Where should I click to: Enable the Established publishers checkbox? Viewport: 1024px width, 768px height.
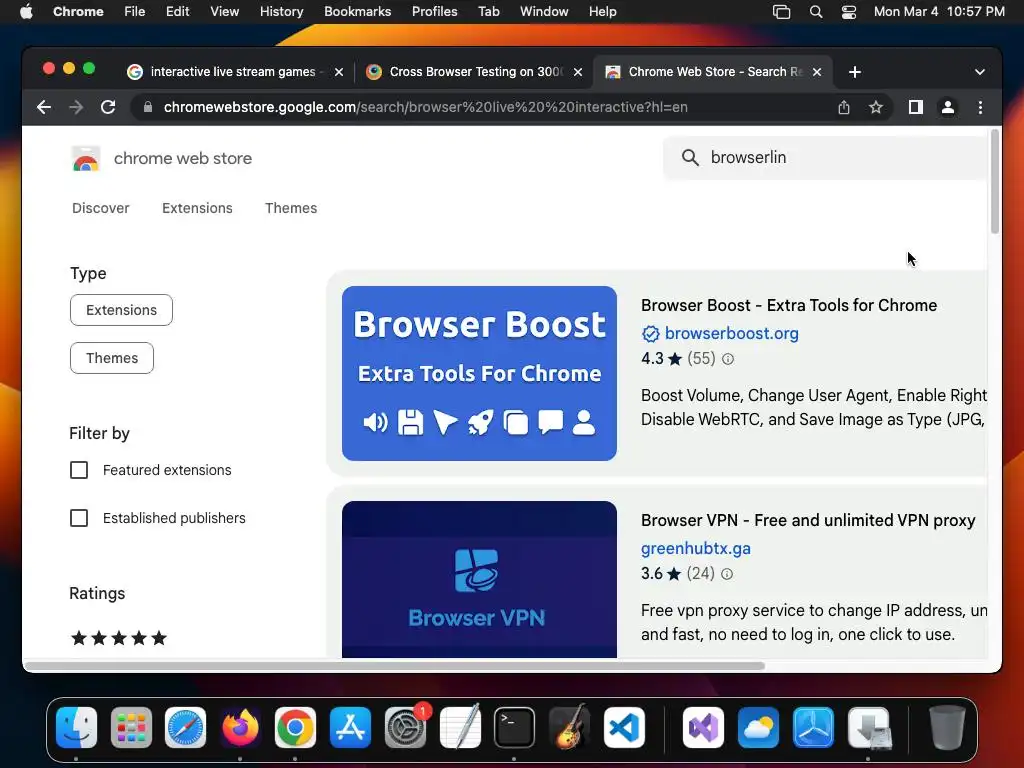[x=79, y=518]
